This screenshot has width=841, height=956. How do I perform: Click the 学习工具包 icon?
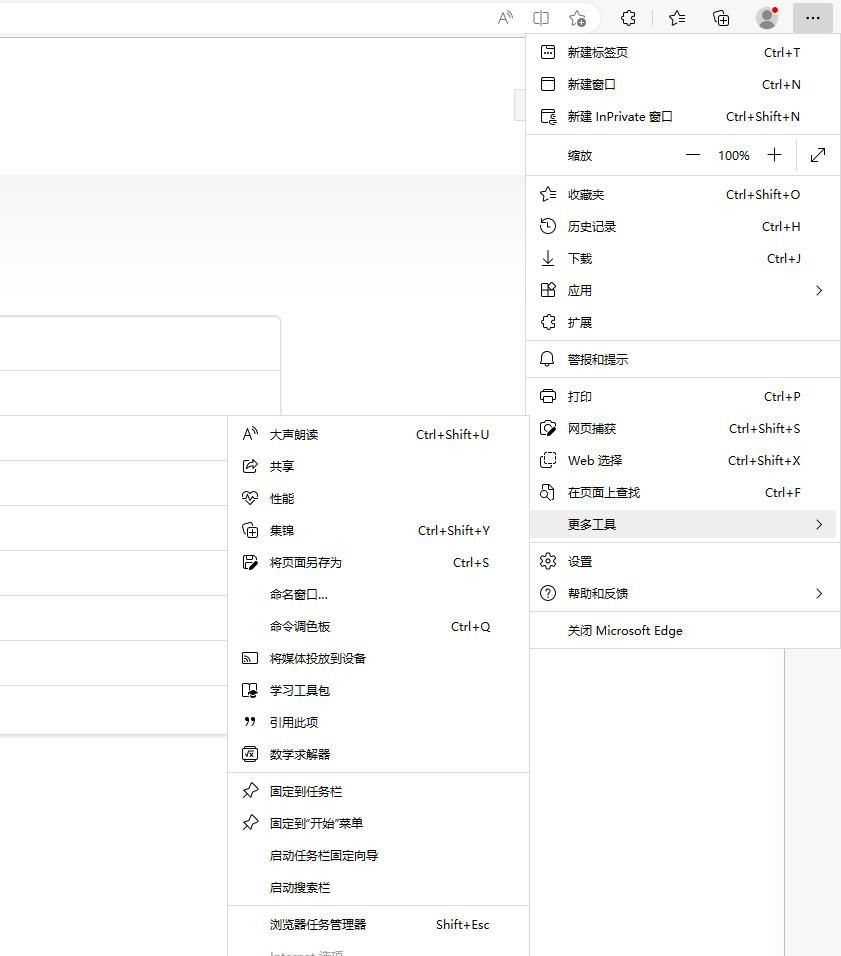point(250,690)
